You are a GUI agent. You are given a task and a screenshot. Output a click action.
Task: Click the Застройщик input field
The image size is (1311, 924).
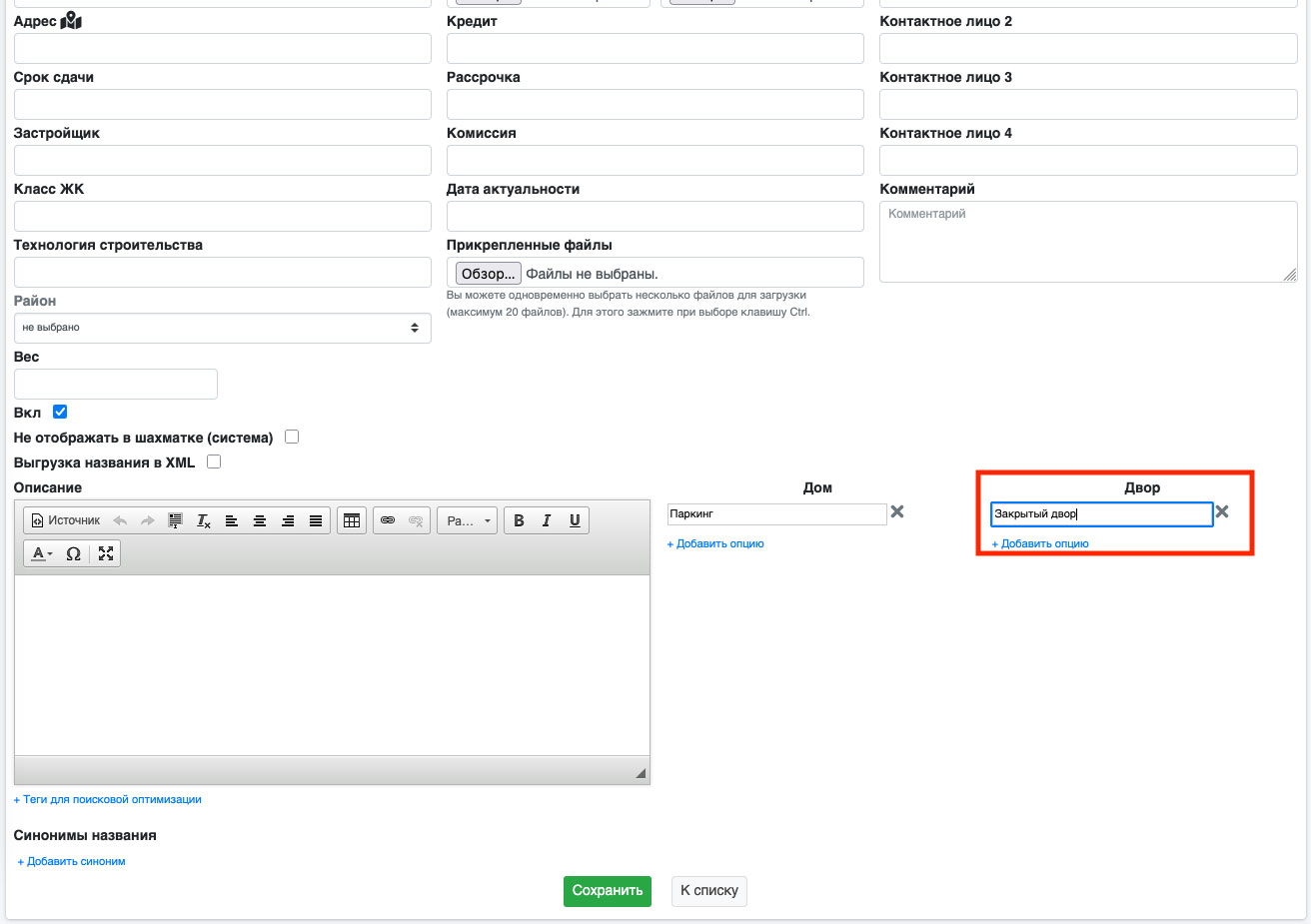[x=223, y=160]
